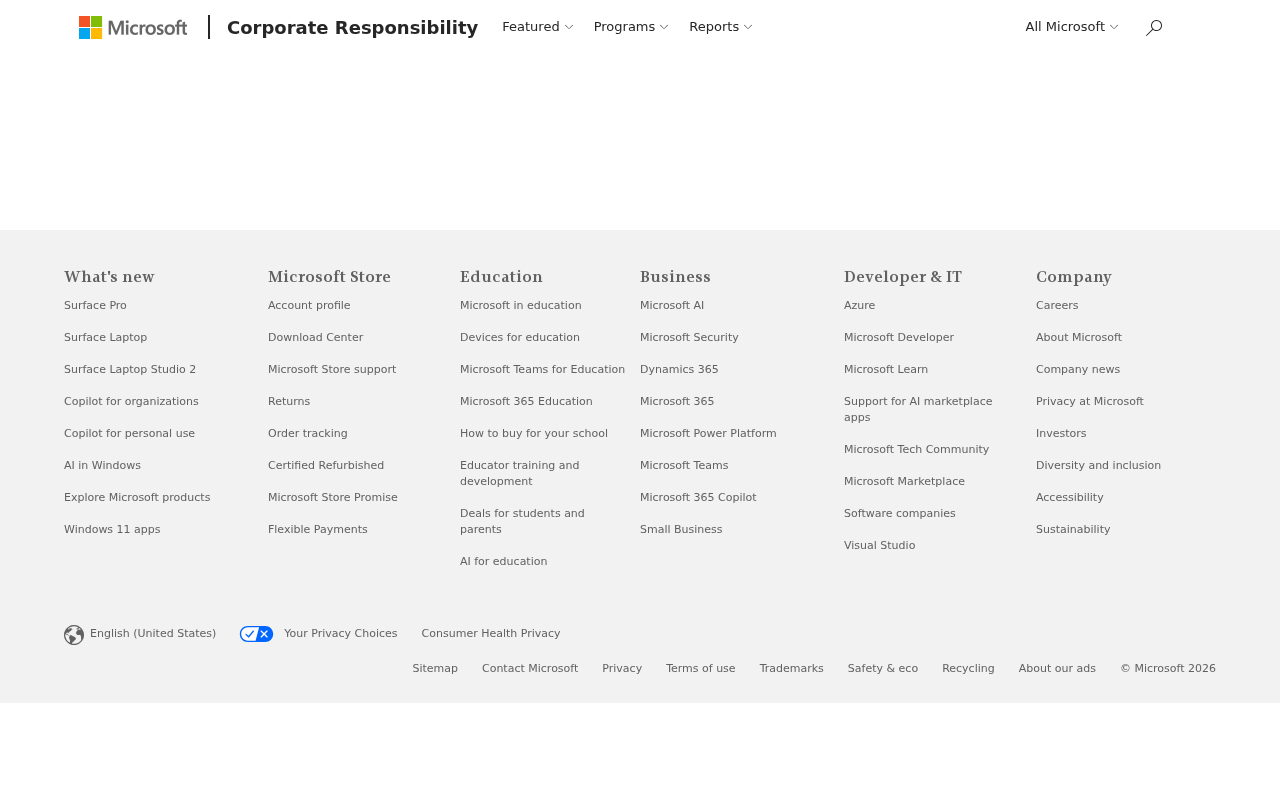Open Account profile link
The height and width of the screenshot is (800, 1280).
coord(309,306)
